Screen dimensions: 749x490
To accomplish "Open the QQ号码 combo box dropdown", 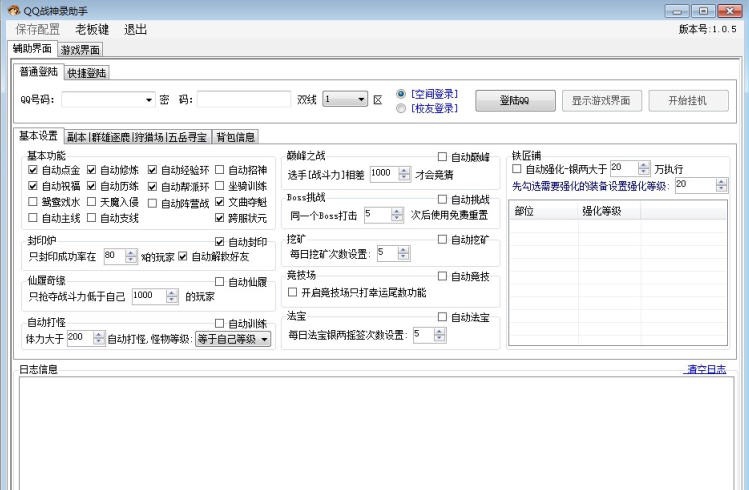I will click(149, 100).
